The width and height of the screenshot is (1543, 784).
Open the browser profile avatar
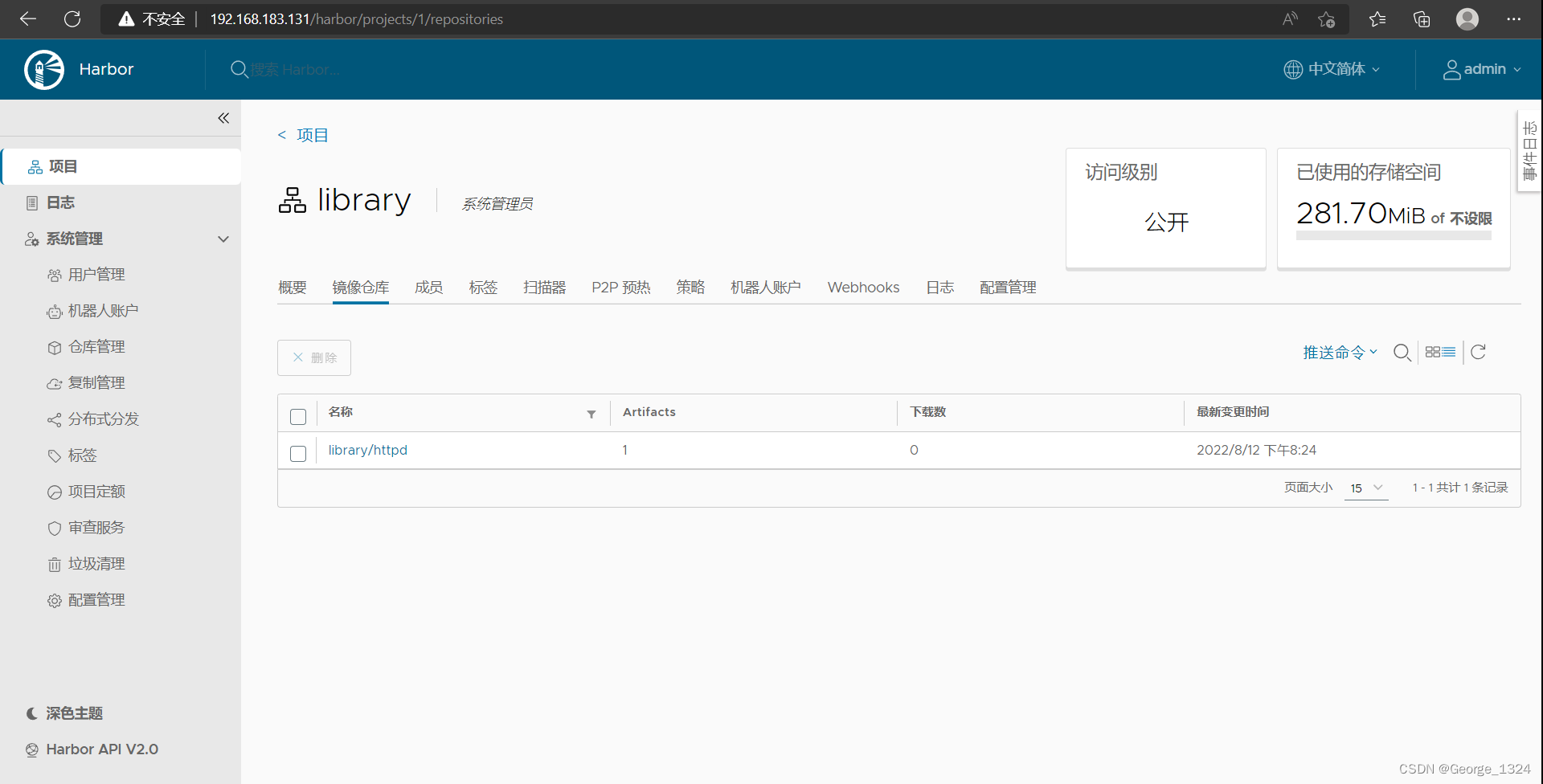pos(1467,19)
